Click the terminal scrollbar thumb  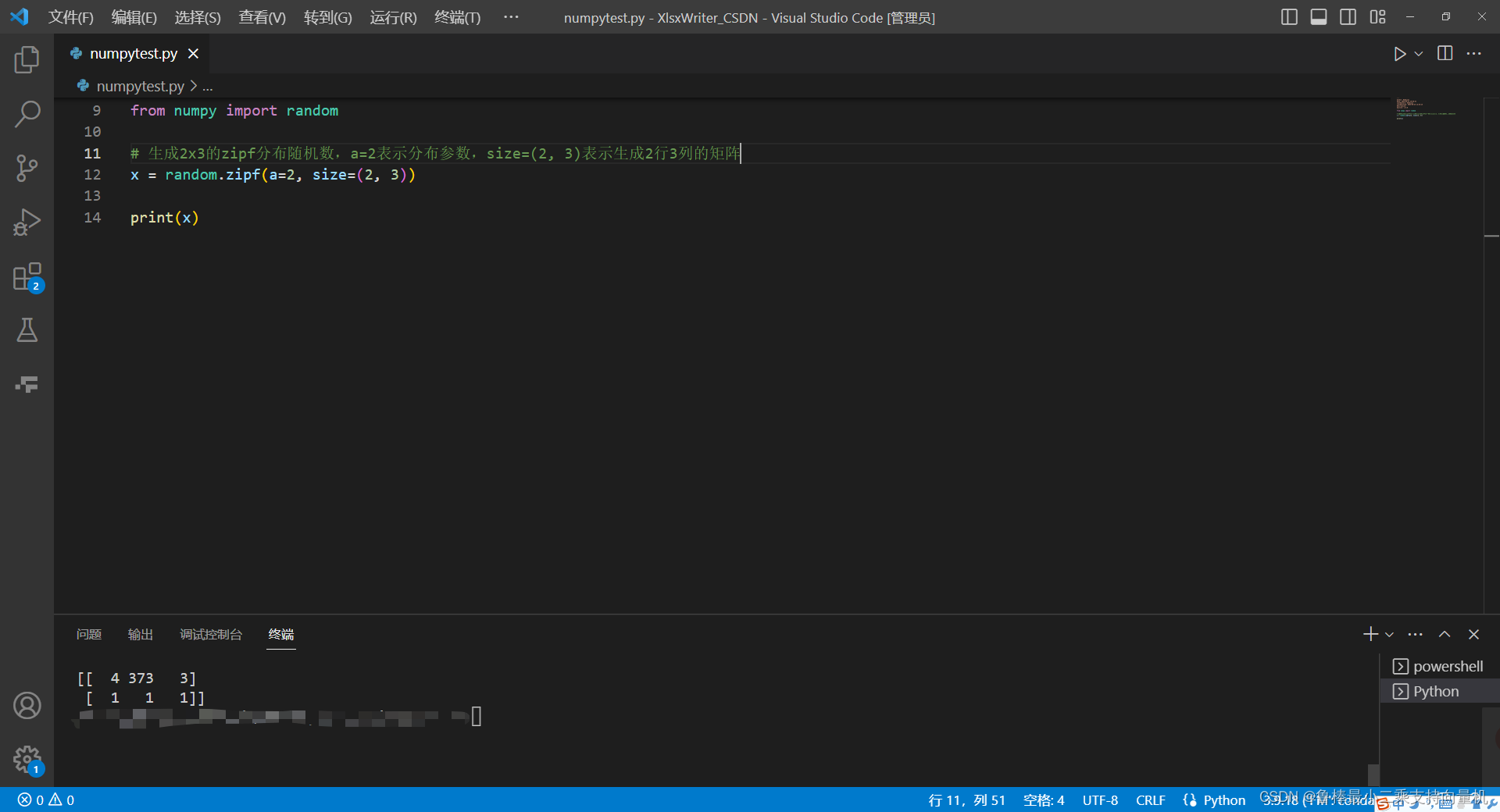[x=1373, y=775]
